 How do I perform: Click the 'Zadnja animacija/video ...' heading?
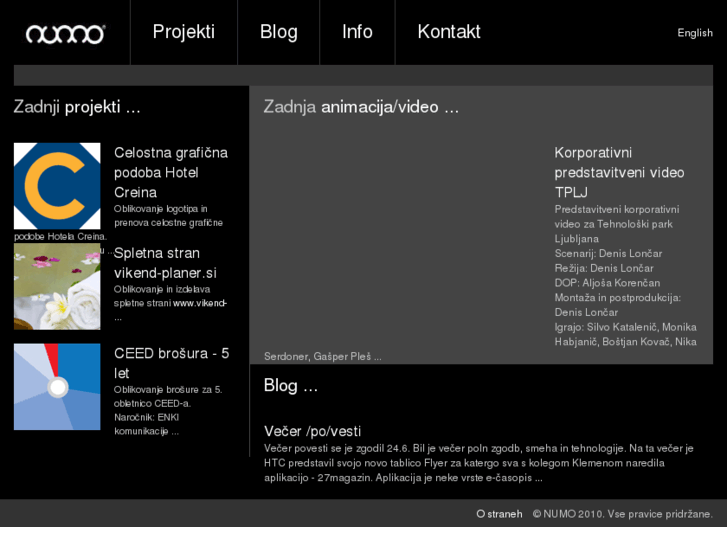pos(361,107)
